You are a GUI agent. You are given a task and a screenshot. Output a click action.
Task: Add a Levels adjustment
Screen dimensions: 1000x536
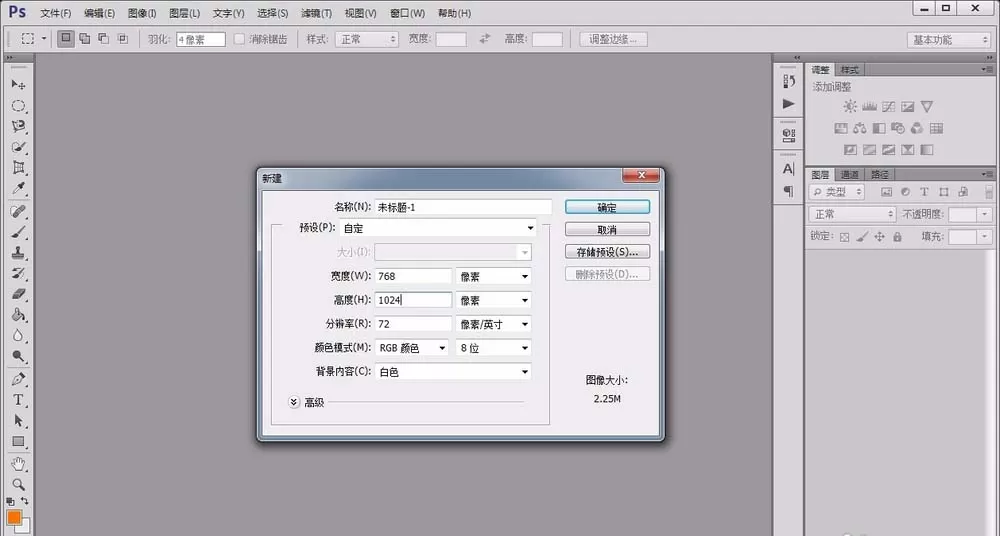869,107
